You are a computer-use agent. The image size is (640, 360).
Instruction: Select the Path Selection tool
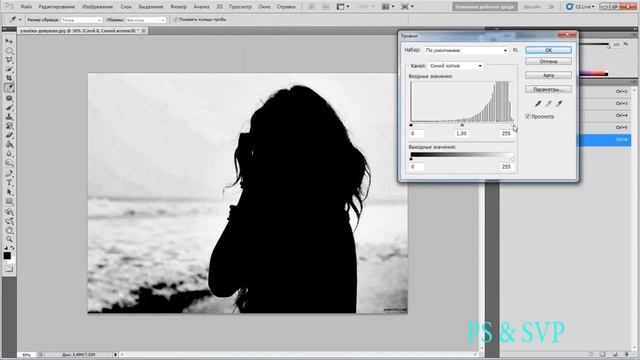click(9, 192)
